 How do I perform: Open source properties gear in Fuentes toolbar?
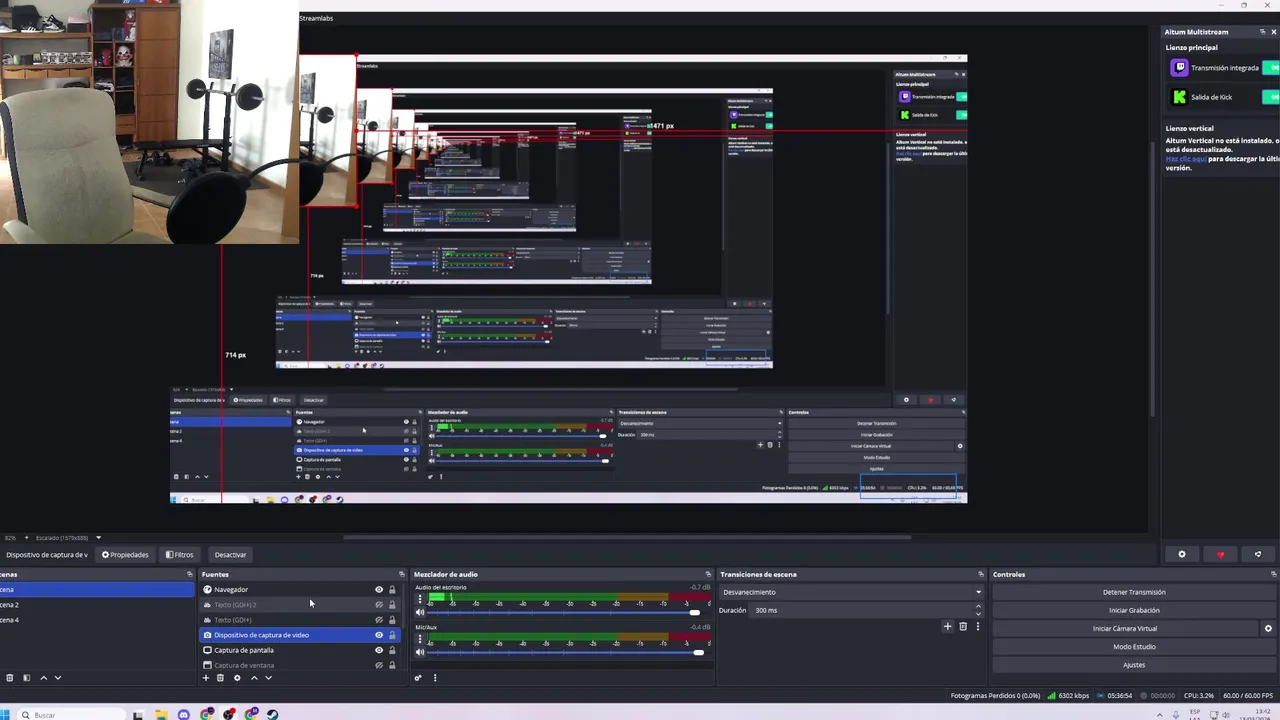click(237, 678)
